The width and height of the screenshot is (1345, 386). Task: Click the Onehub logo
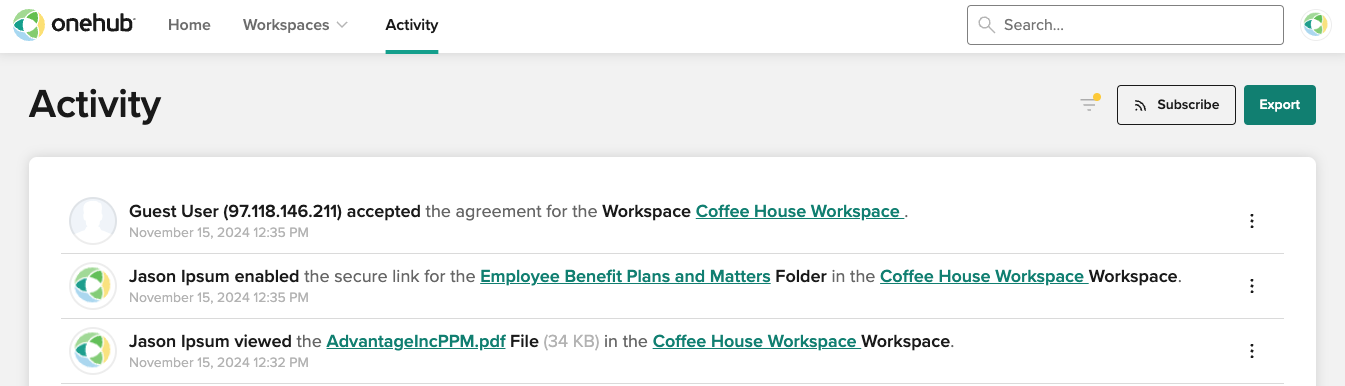pyautogui.click(x=75, y=25)
